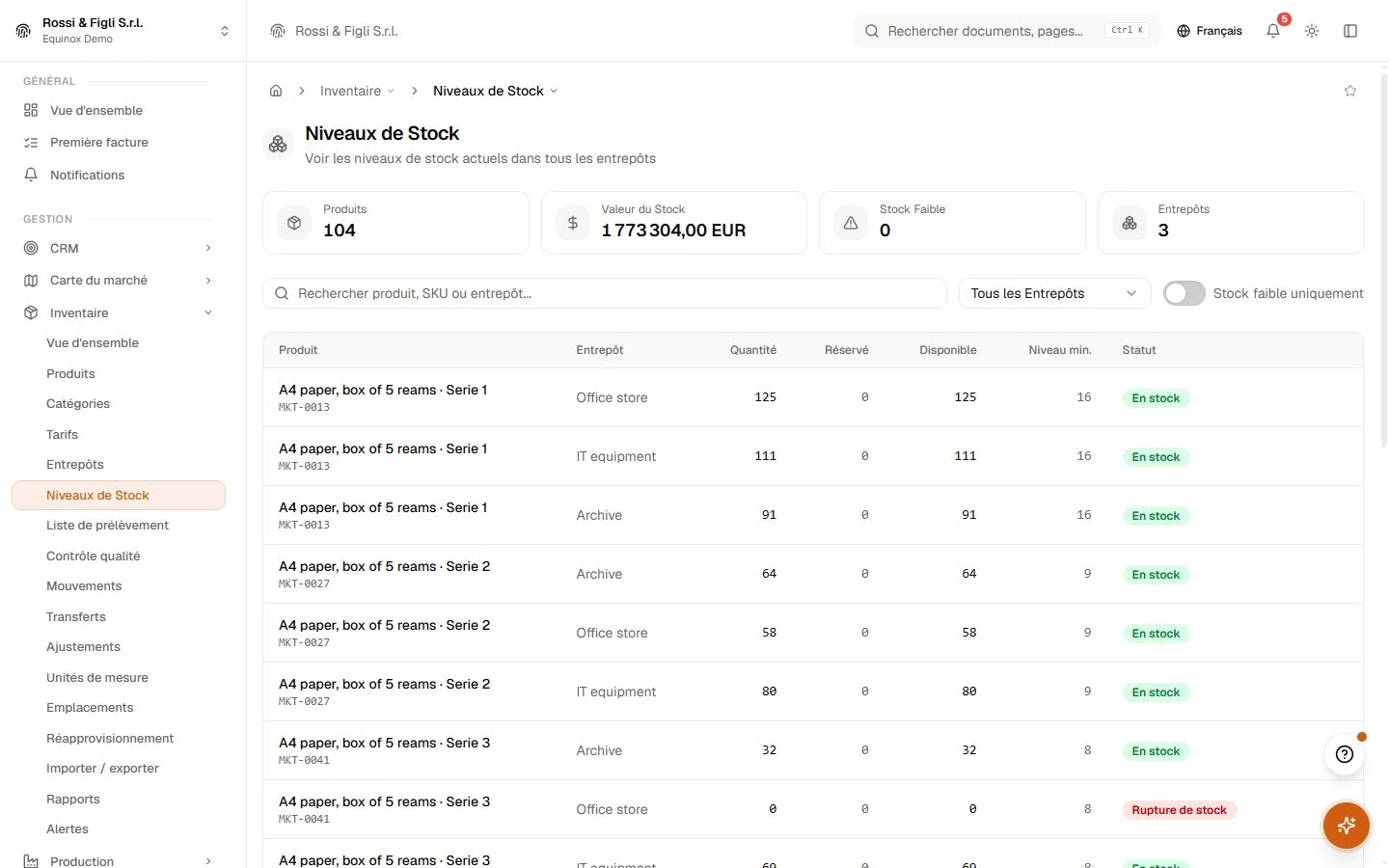
Task: Open the notifications bell in the top bar
Action: point(1273,31)
